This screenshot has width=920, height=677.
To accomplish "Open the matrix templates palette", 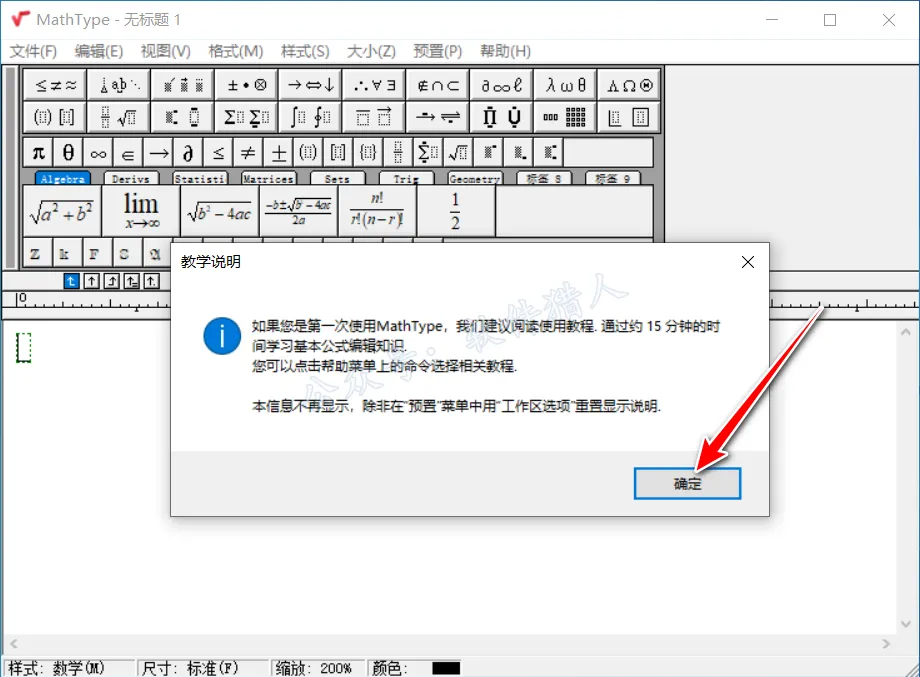I will coord(566,117).
